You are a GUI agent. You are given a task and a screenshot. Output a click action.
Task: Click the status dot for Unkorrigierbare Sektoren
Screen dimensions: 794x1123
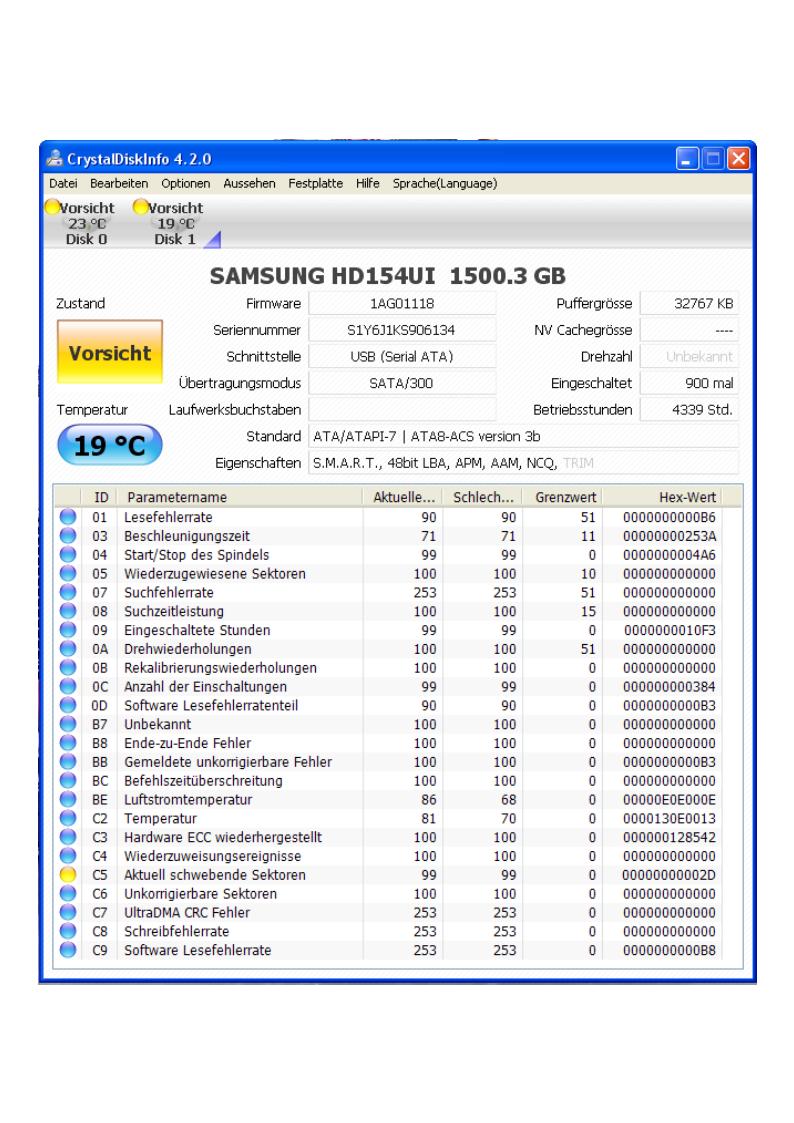(x=68, y=893)
